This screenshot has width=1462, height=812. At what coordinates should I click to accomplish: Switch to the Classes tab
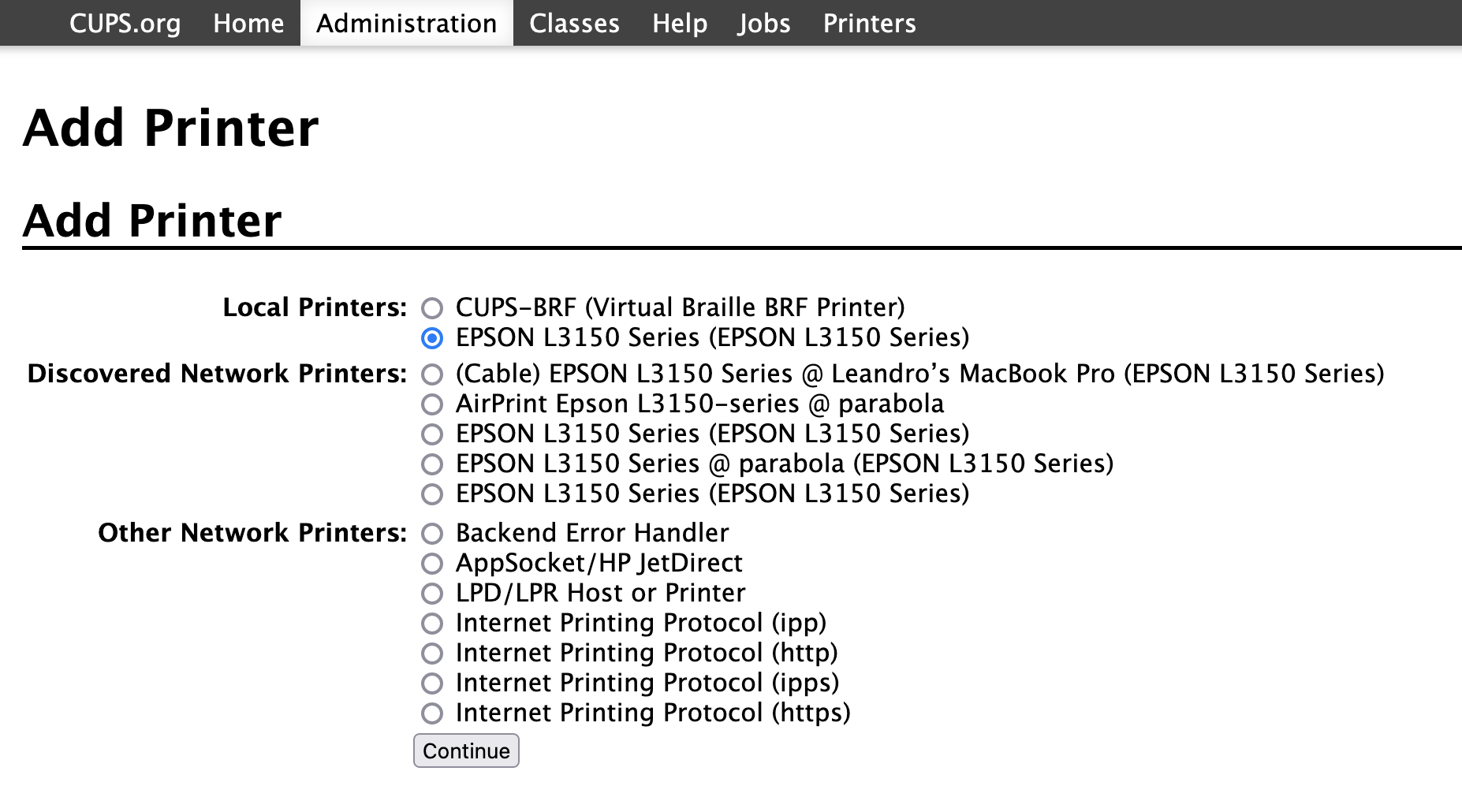coord(574,23)
